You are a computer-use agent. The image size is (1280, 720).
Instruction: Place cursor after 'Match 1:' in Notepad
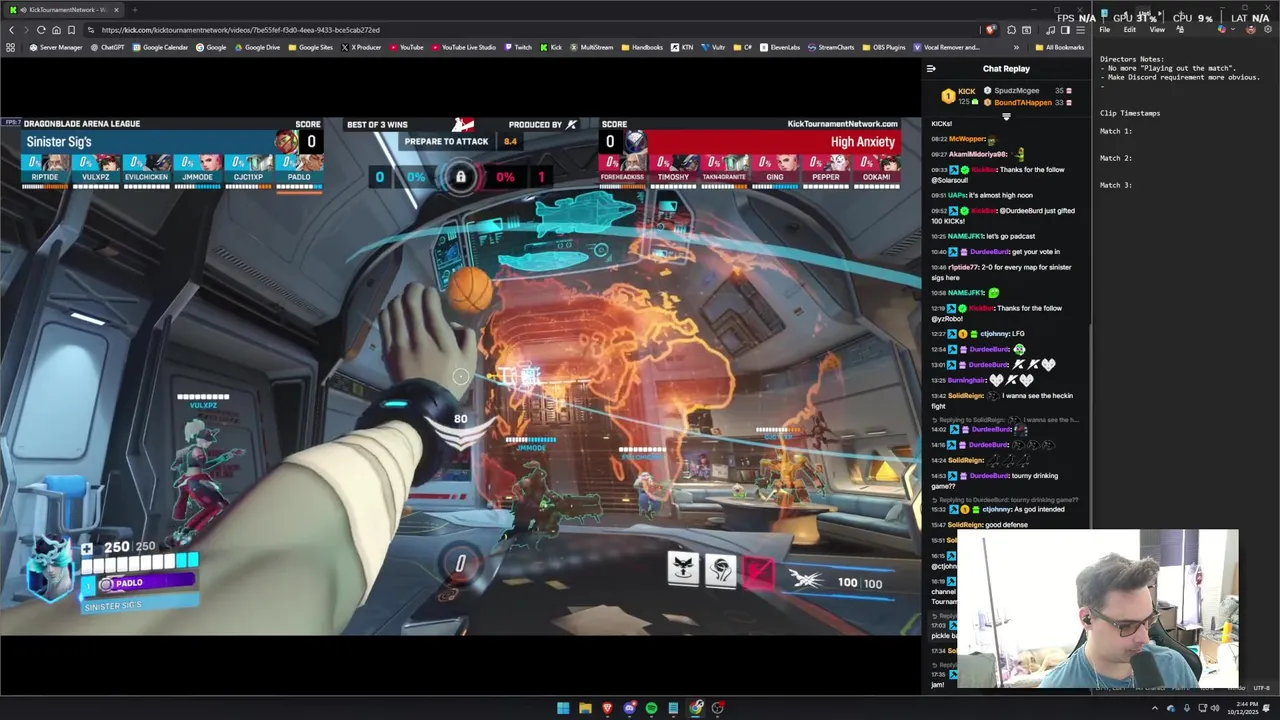tap(1134, 131)
